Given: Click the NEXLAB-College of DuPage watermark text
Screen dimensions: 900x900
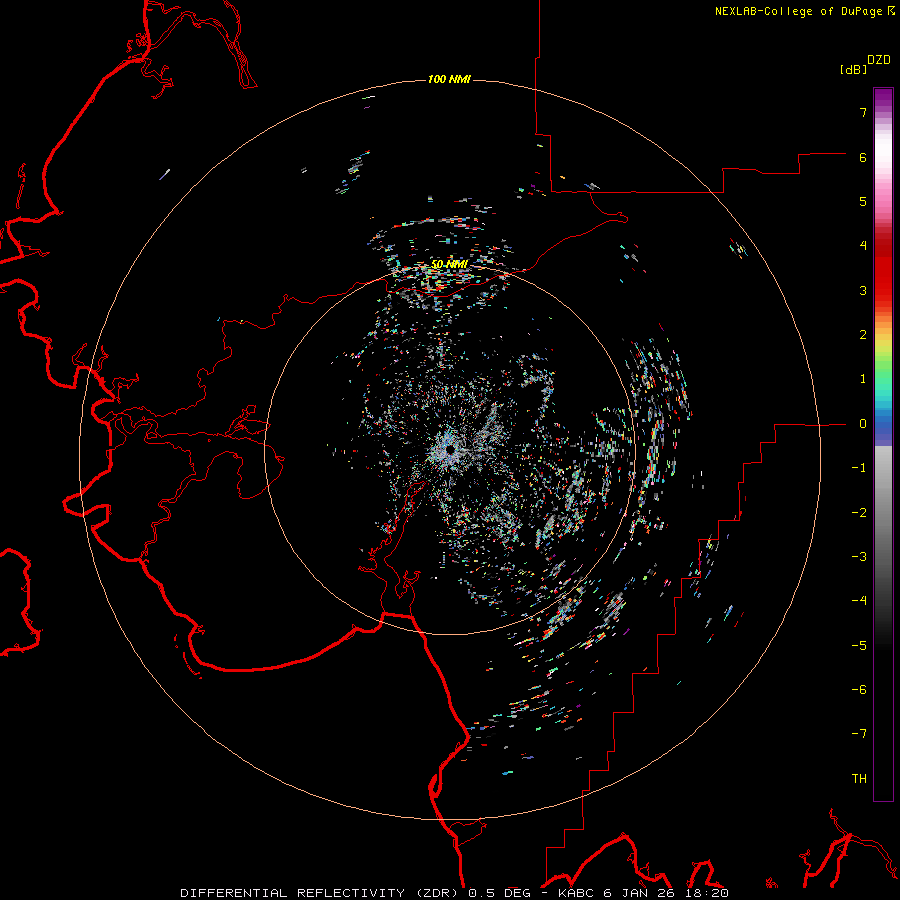Looking at the screenshot, I should point(798,11).
